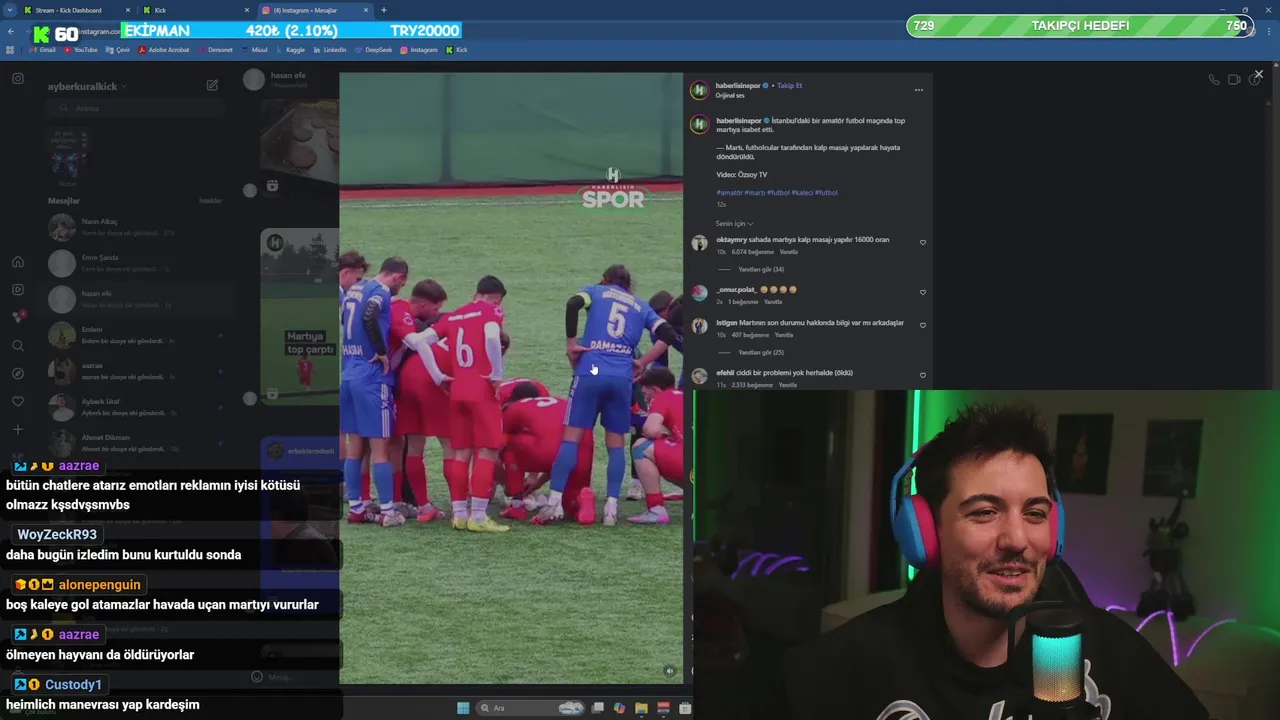Create new post with plus icon

click(x=18, y=430)
